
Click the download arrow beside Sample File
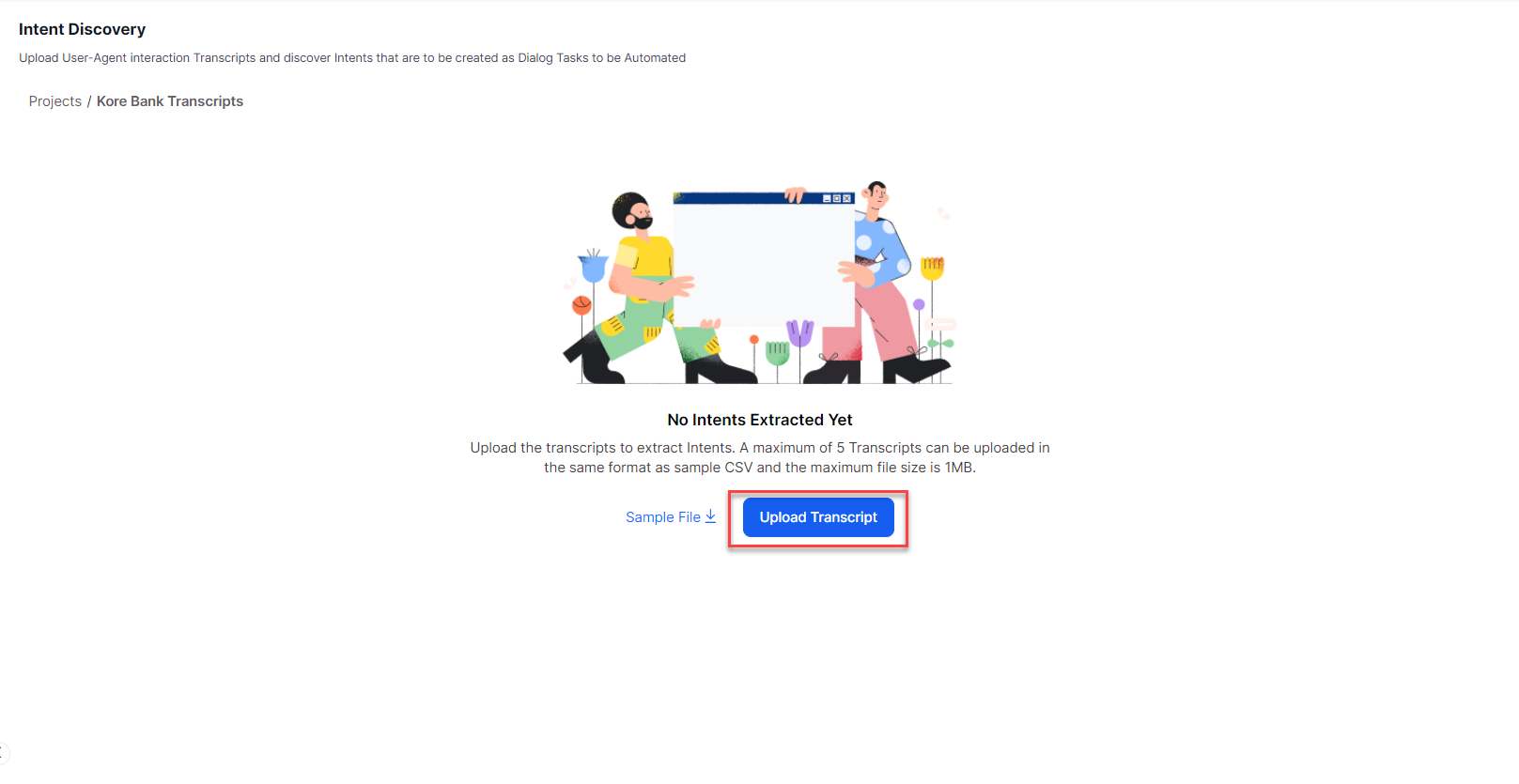click(710, 516)
